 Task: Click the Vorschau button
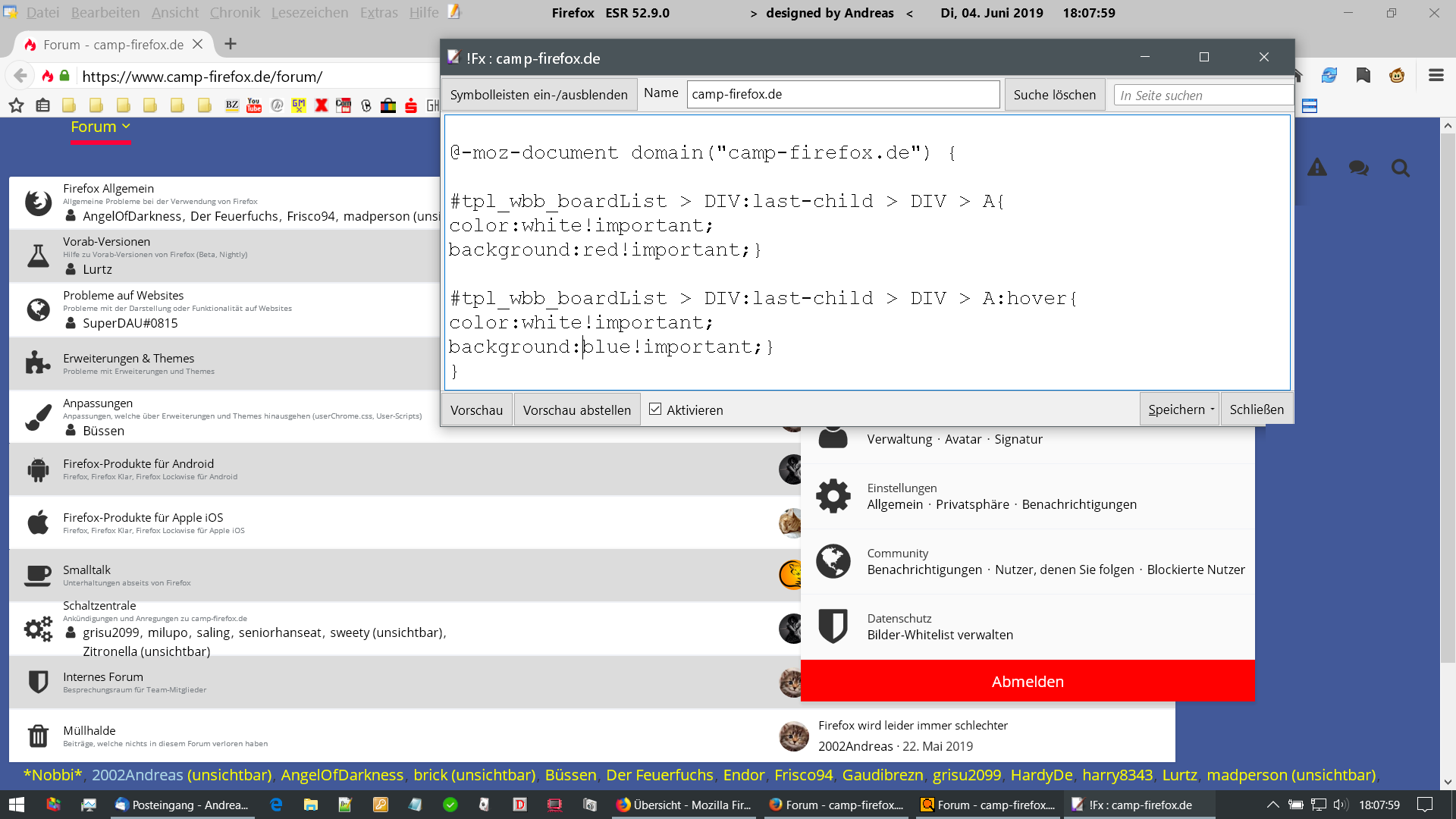point(476,410)
